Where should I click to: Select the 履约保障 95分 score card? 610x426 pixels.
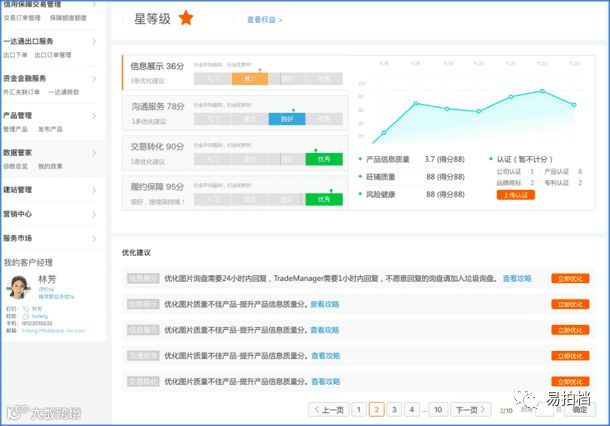point(235,193)
